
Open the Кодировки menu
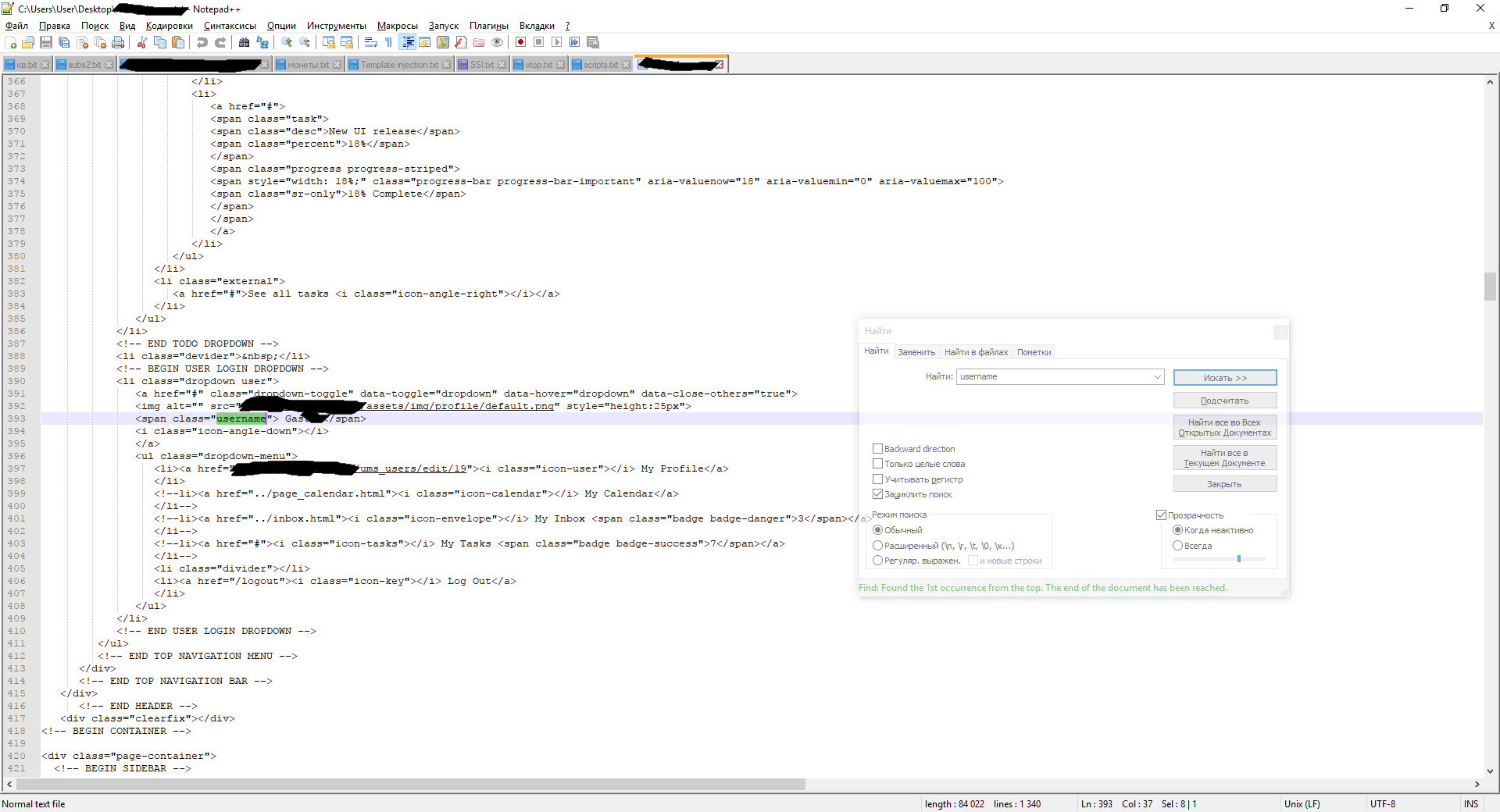[x=170, y=26]
